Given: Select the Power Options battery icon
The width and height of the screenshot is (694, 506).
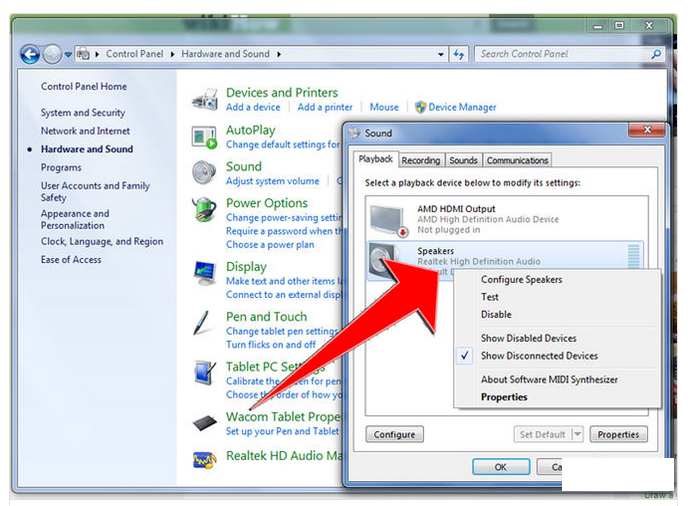Looking at the screenshot, I should click(205, 209).
